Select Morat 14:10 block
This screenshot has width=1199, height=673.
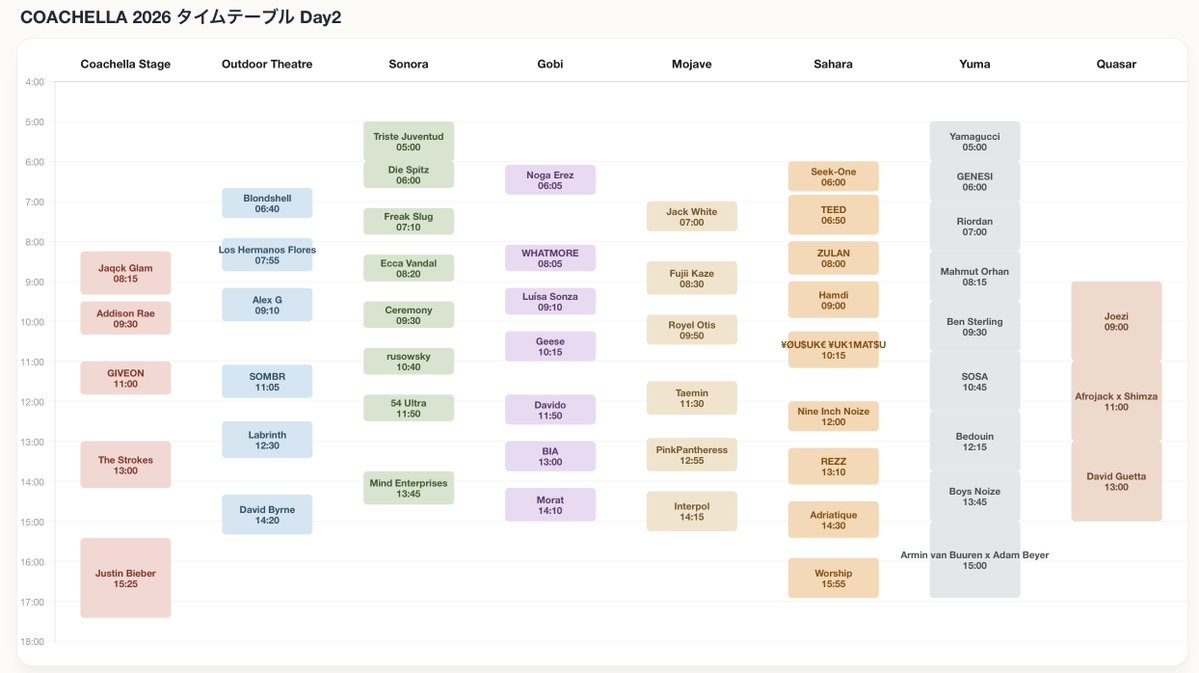[550, 505]
